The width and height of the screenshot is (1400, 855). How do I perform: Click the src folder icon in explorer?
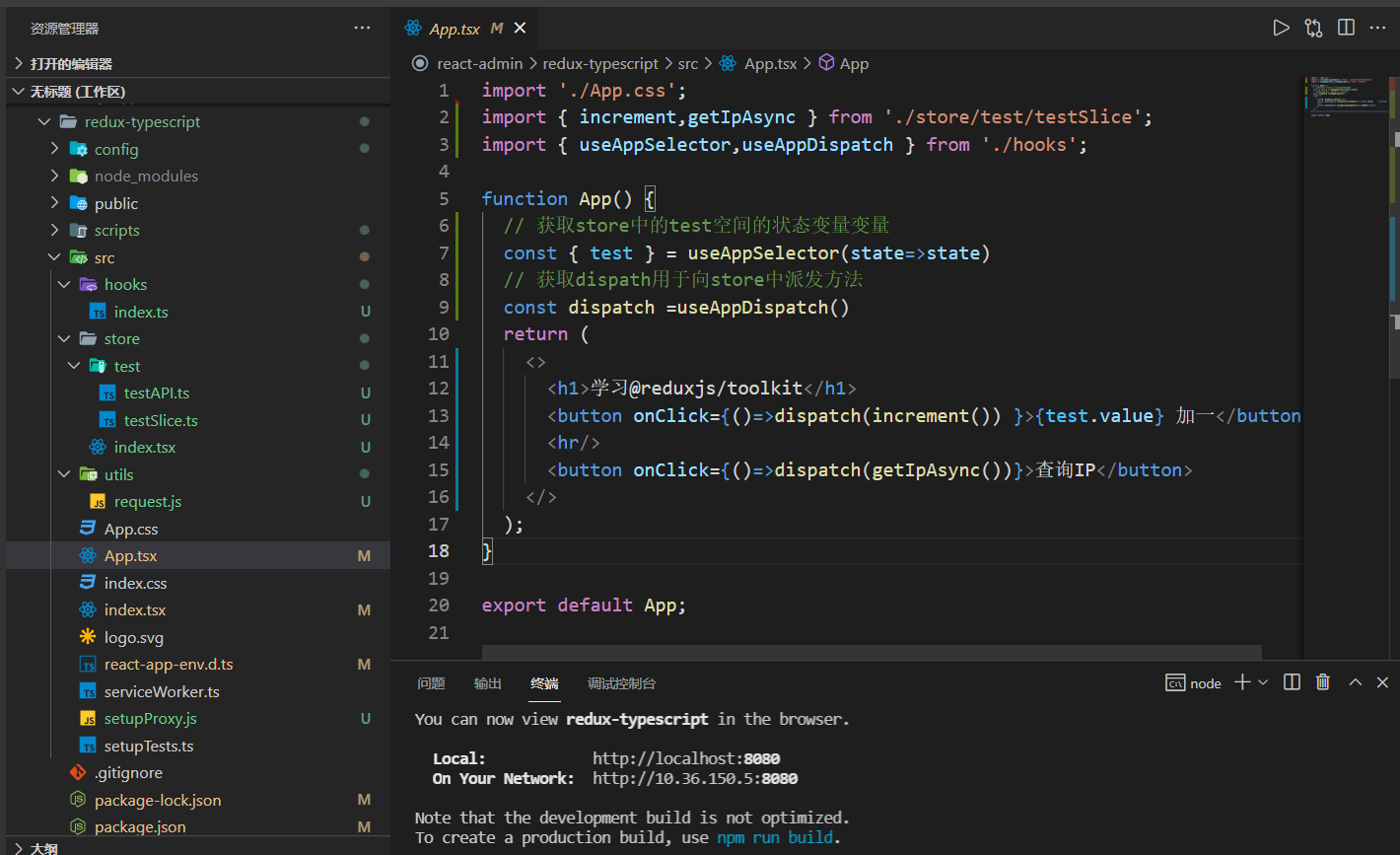pos(79,257)
